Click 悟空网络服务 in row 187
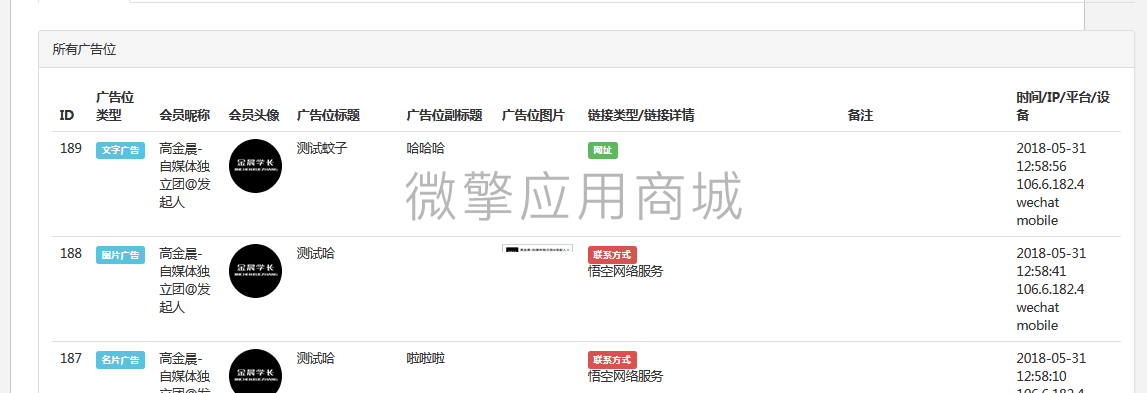The height and width of the screenshot is (393, 1147). tap(625, 376)
